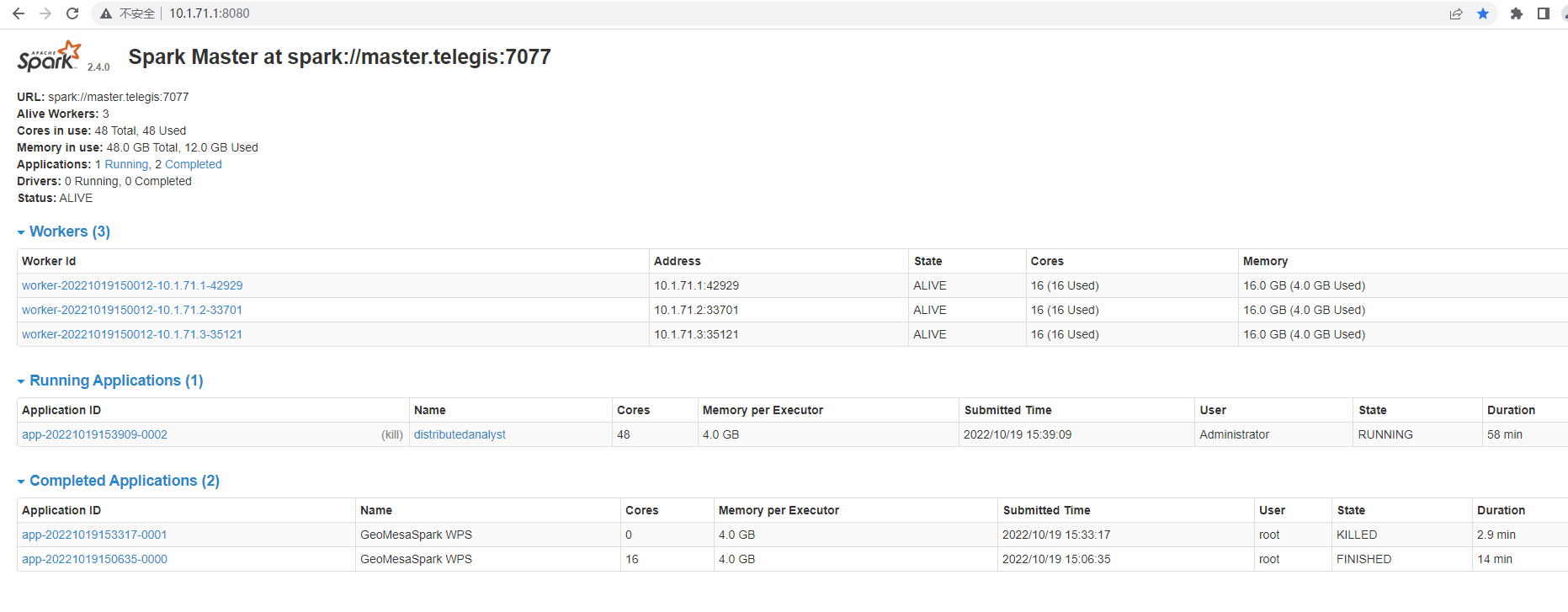
Task: Click the not-secure warning icon
Action: tap(106, 13)
